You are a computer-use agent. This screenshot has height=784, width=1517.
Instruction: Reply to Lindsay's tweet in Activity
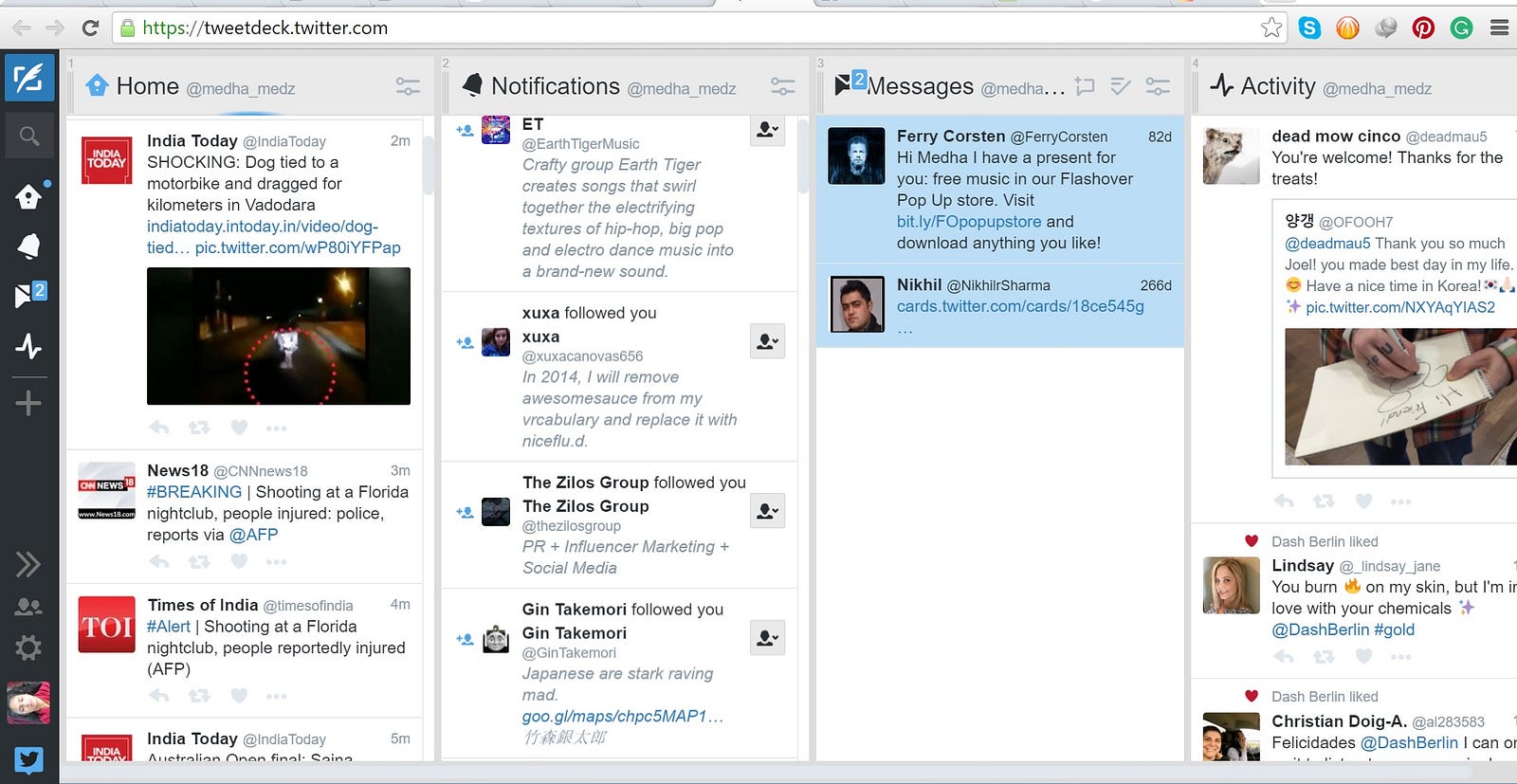pos(1284,655)
